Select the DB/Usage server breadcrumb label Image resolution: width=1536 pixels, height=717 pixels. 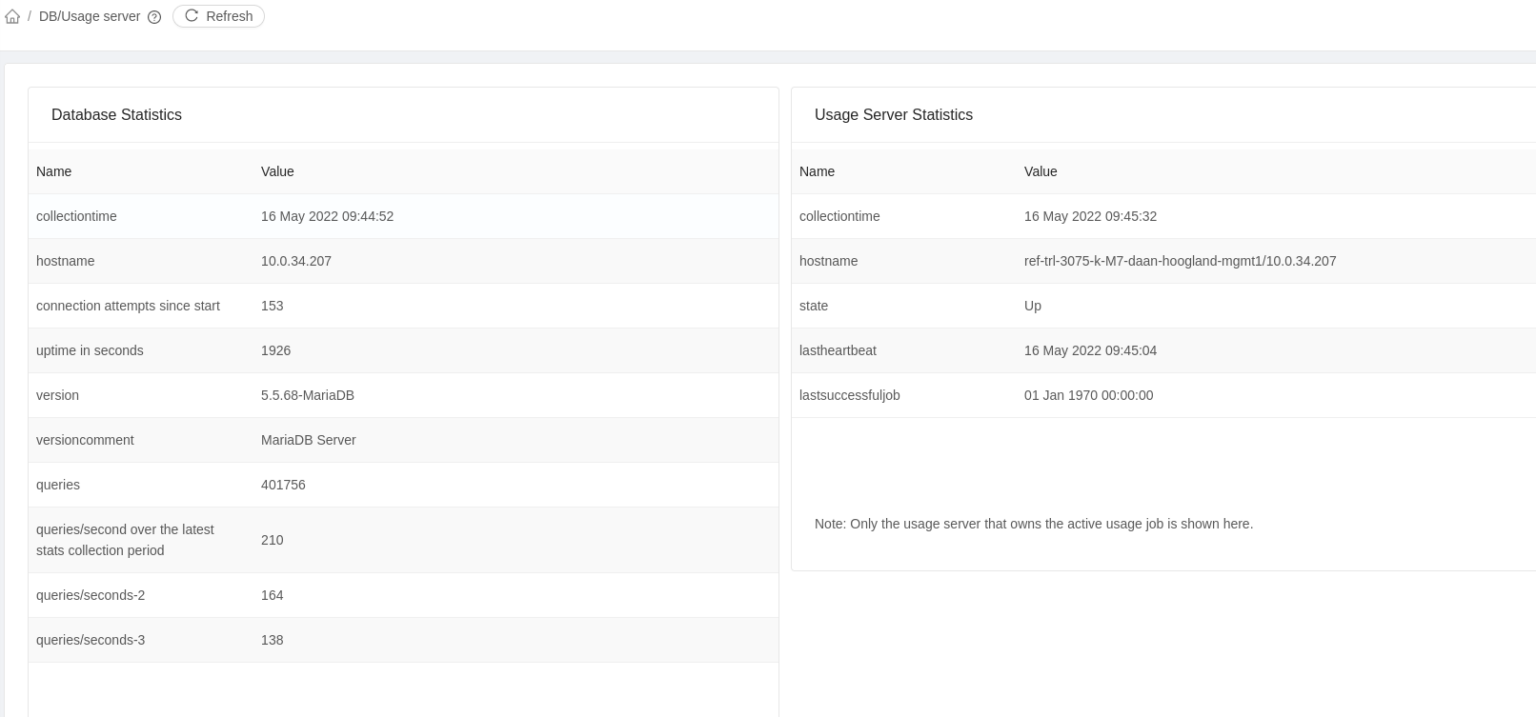click(91, 16)
